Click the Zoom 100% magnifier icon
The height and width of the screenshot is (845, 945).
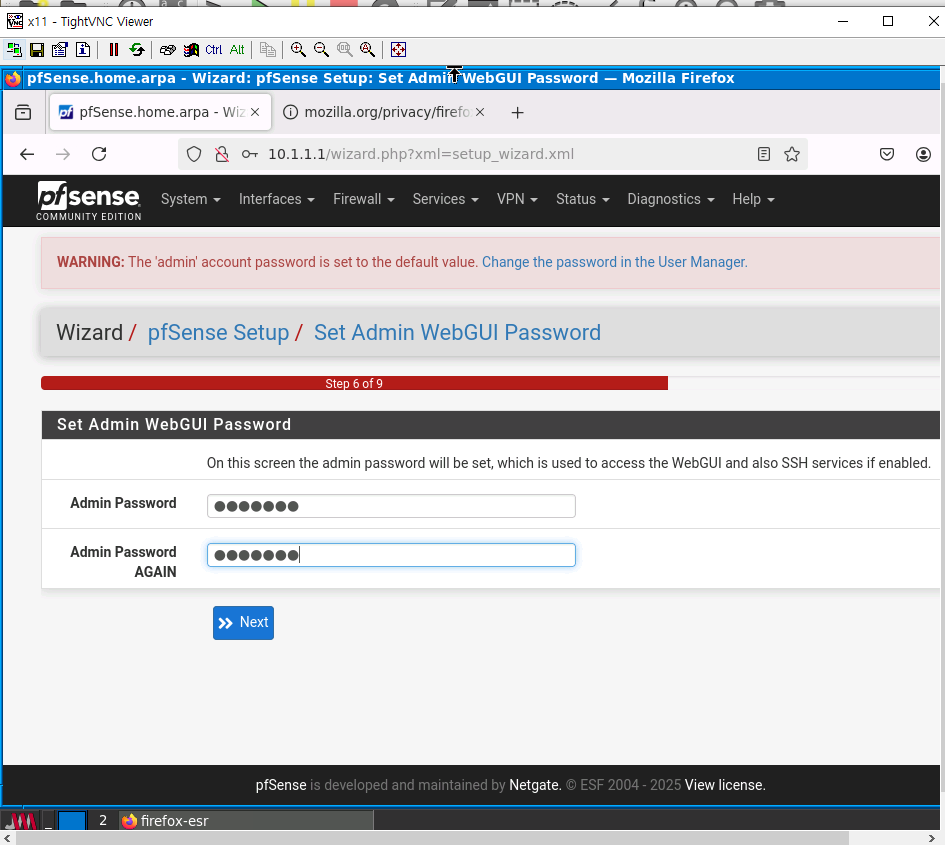pyautogui.click(x=345, y=49)
